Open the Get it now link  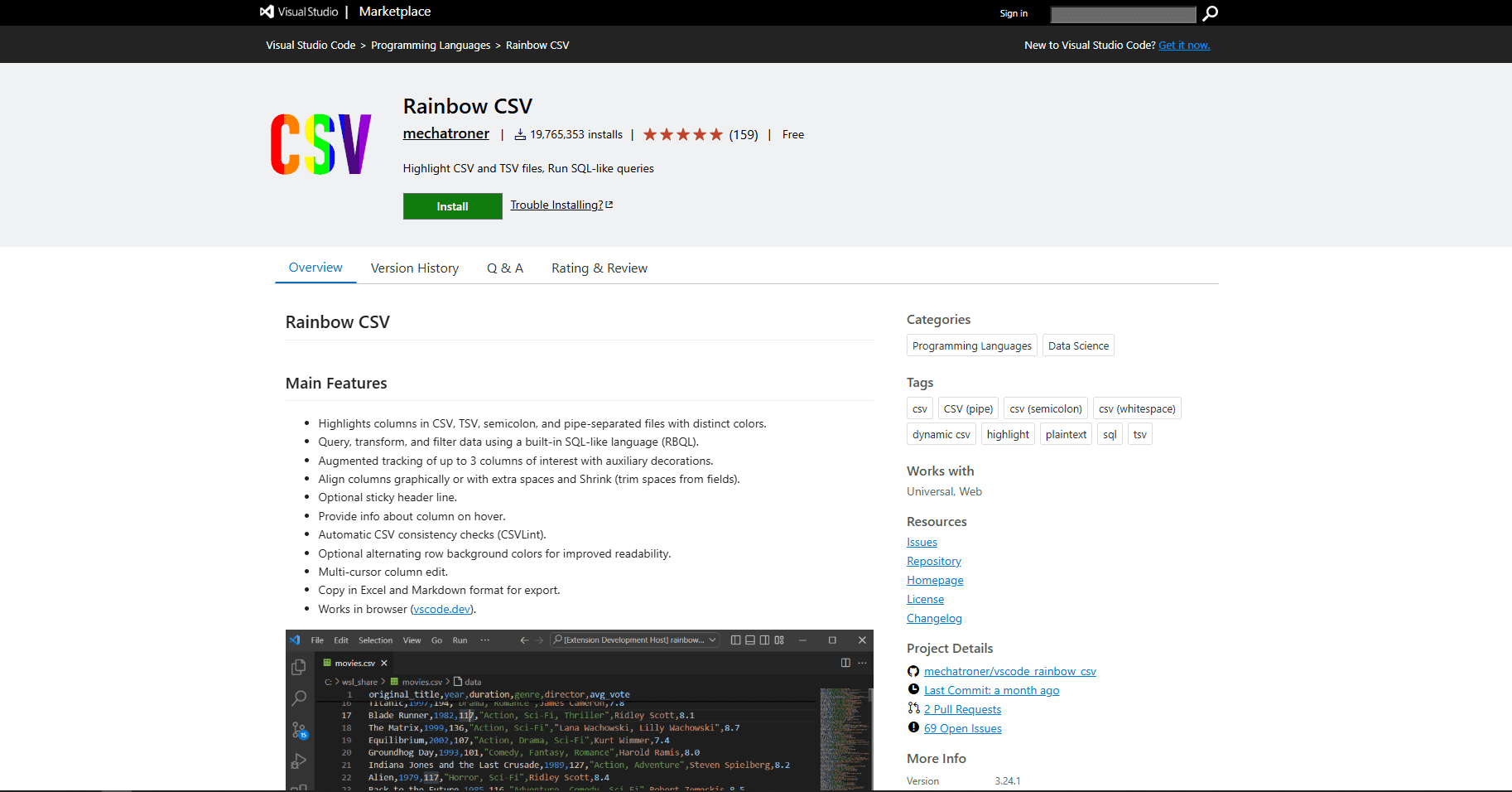point(1183,45)
